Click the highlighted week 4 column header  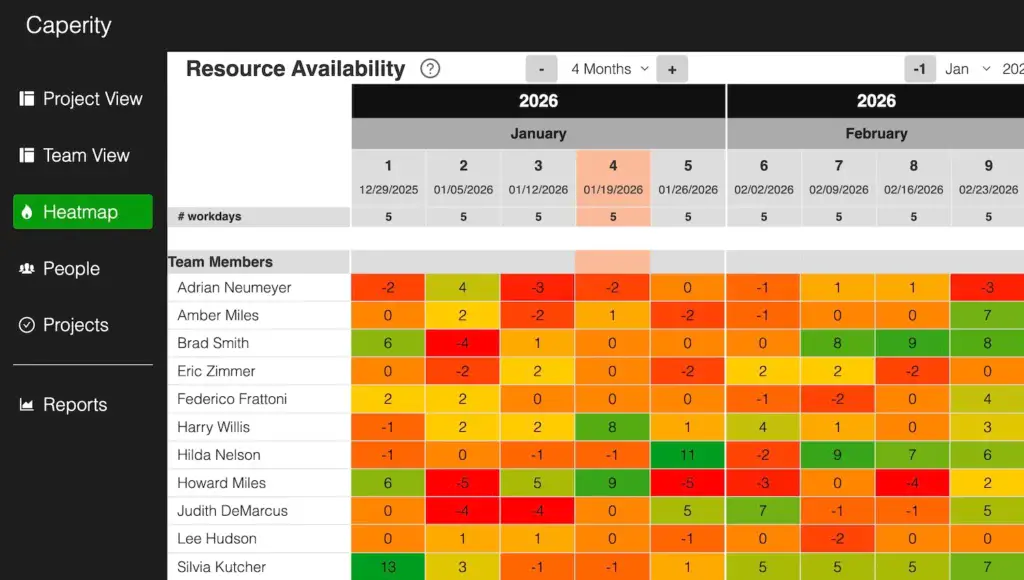tap(612, 176)
